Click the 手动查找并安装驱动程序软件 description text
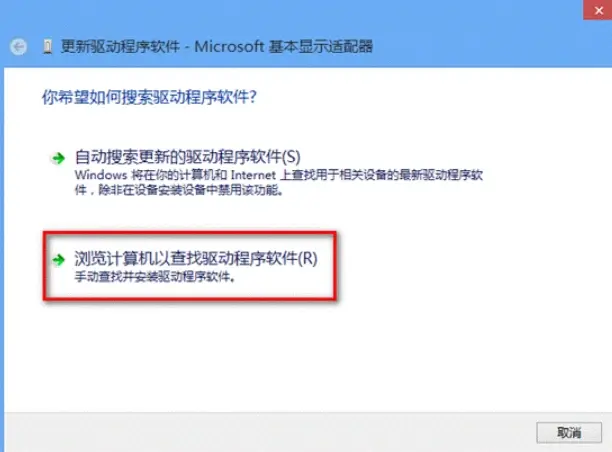The width and height of the screenshot is (612, 452). [155, 277]
